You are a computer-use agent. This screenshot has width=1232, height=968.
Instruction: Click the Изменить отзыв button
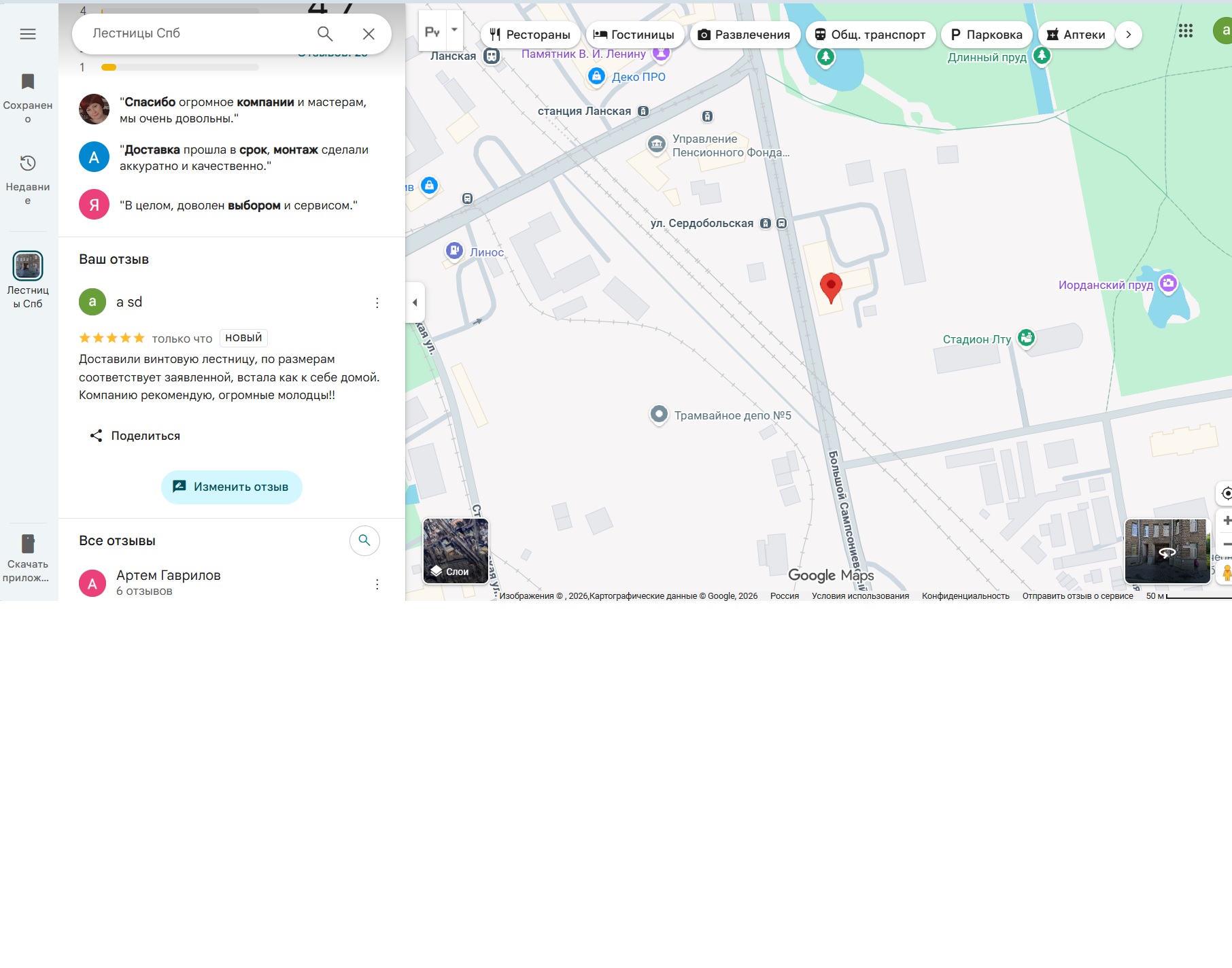(x=231, y=487)
